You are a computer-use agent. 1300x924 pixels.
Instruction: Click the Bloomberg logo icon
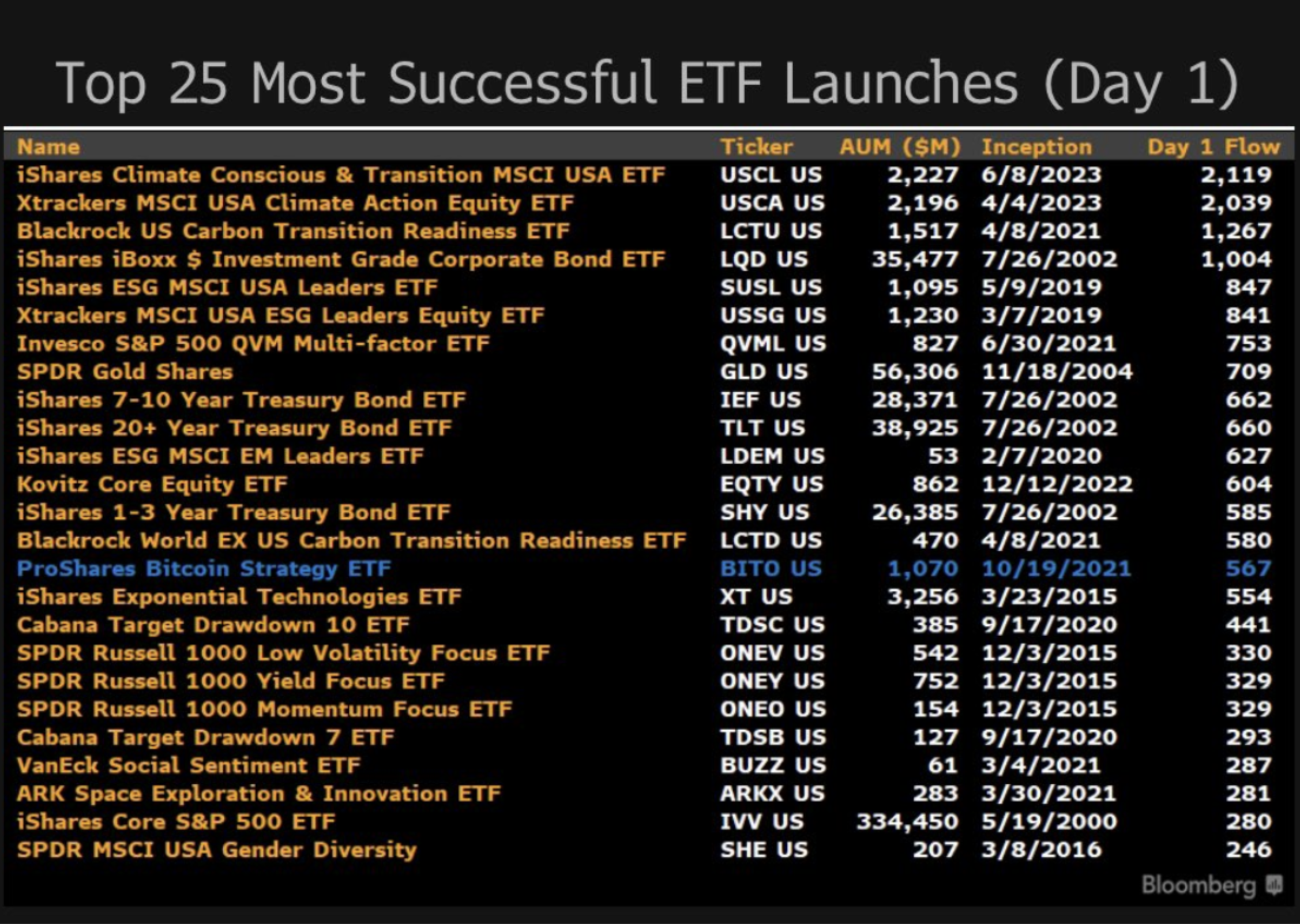(1273, 884)
